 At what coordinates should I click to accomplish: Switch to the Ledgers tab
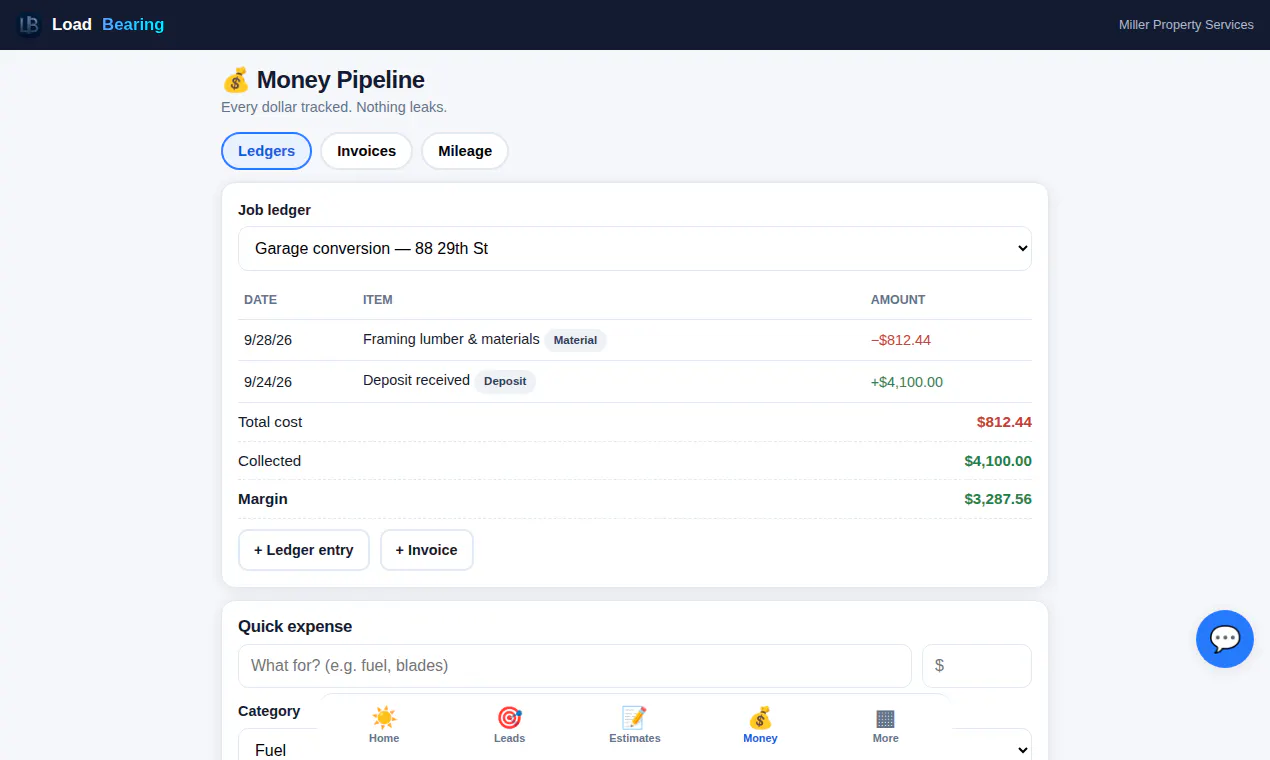tap(266, 151)
